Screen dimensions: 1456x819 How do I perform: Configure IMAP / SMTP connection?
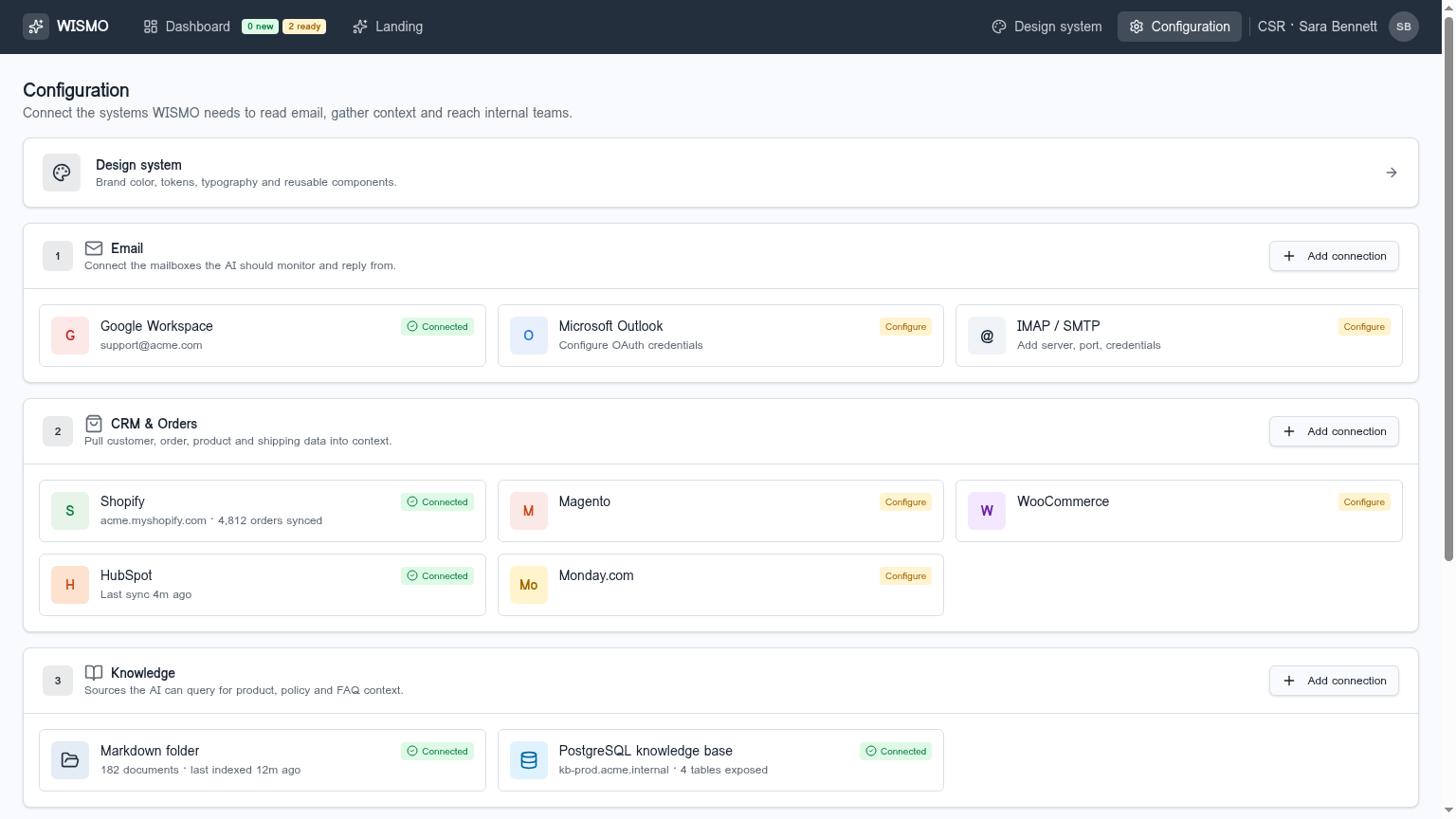coord(1364,327)
